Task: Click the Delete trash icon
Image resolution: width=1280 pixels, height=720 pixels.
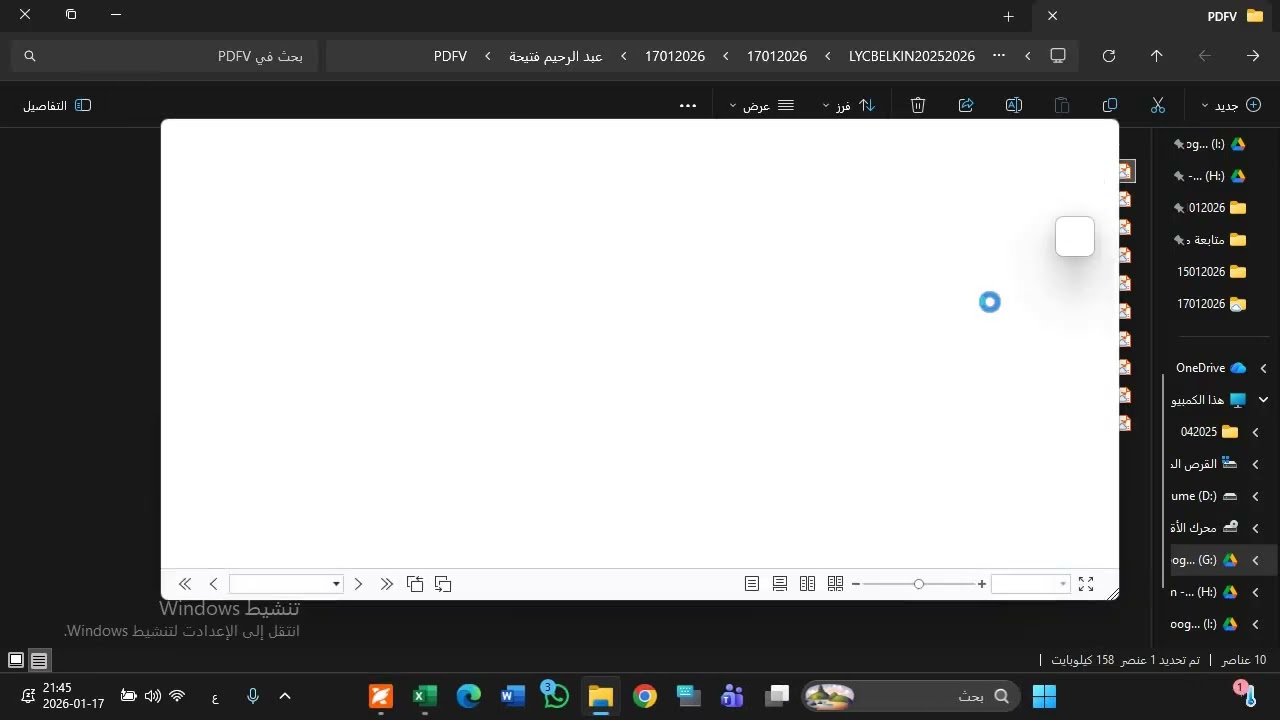Action: tap(918, 105)
